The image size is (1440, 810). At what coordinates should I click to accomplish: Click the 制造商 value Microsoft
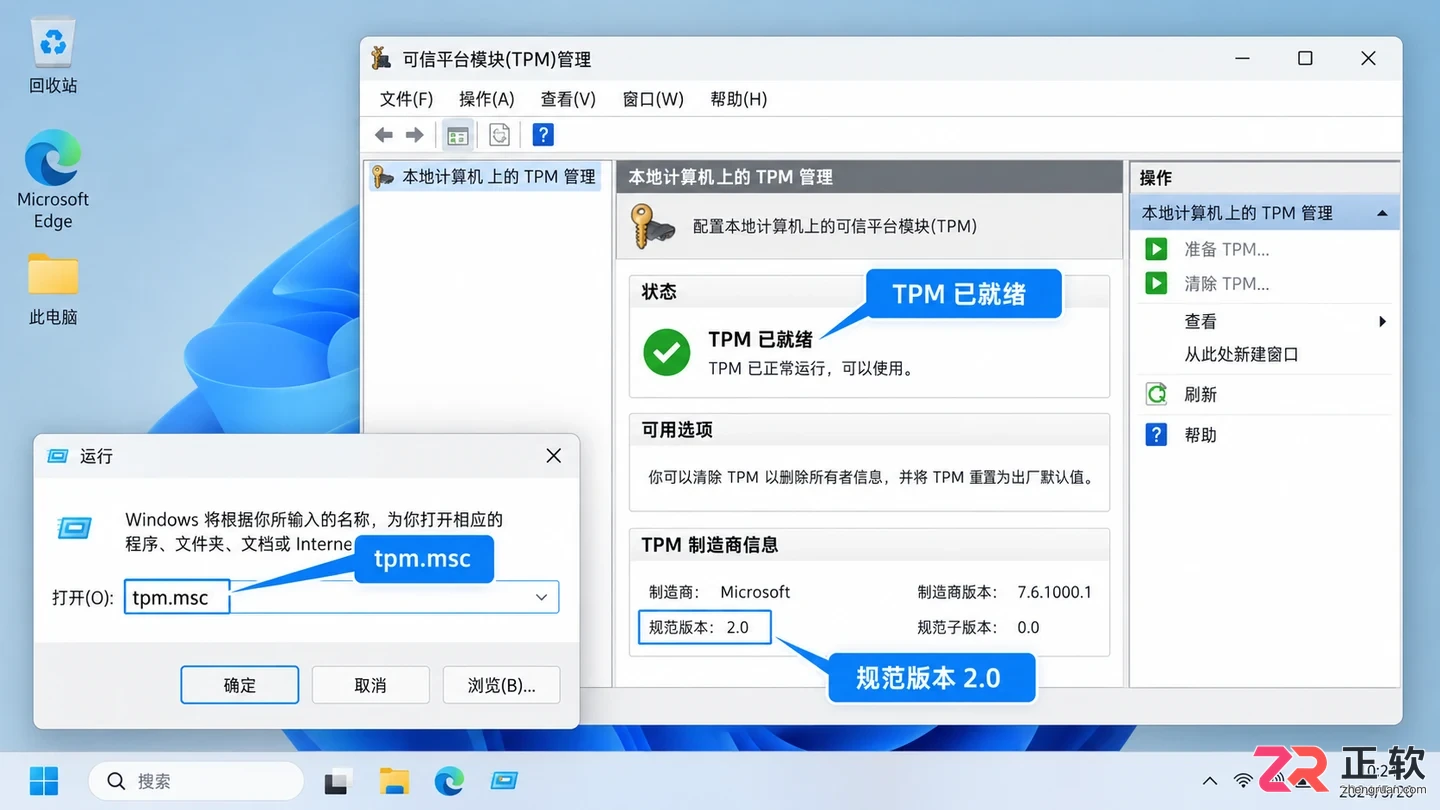click(755, 592)
